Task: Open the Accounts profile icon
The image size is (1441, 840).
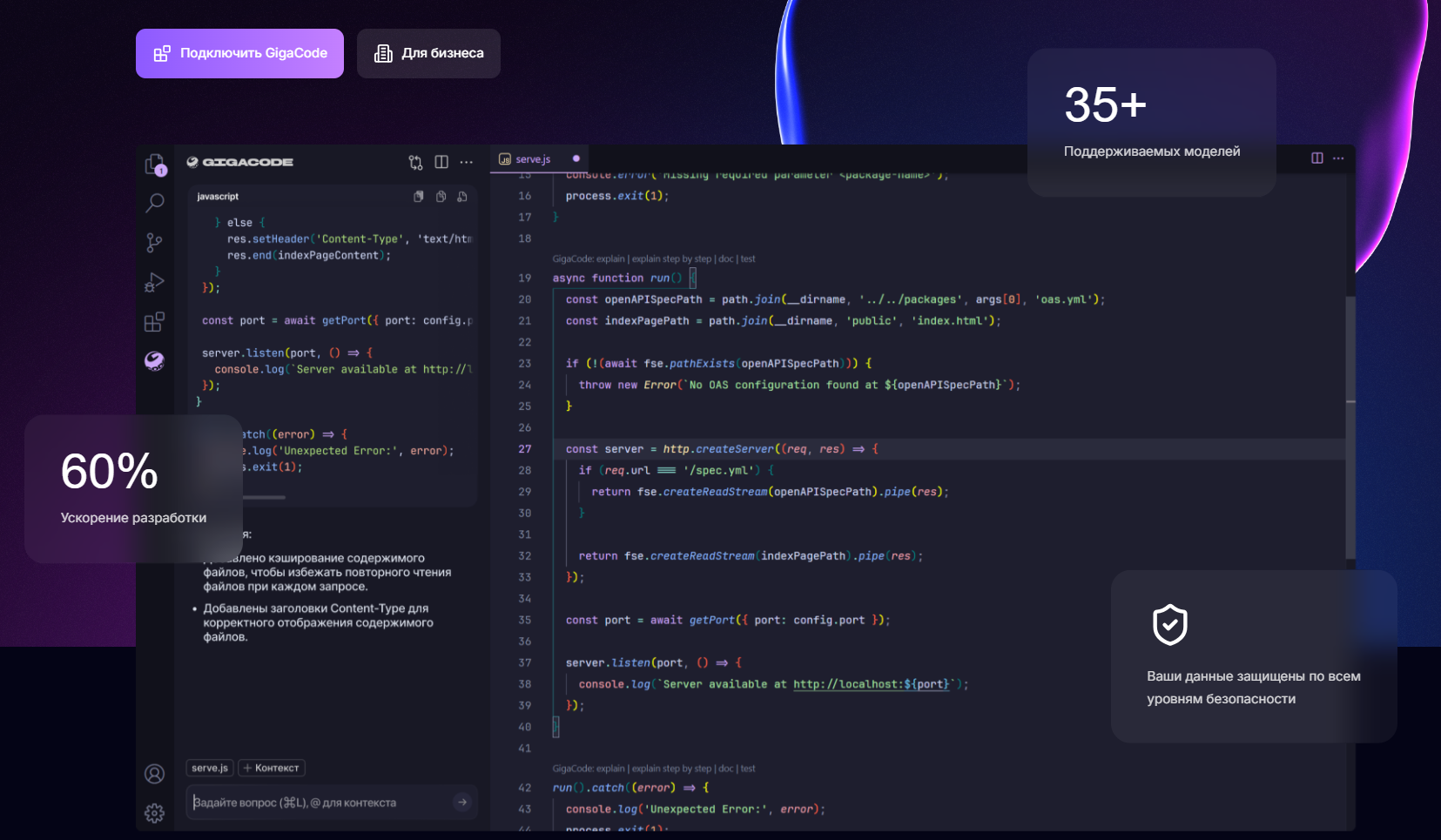Action: [154, 774]
